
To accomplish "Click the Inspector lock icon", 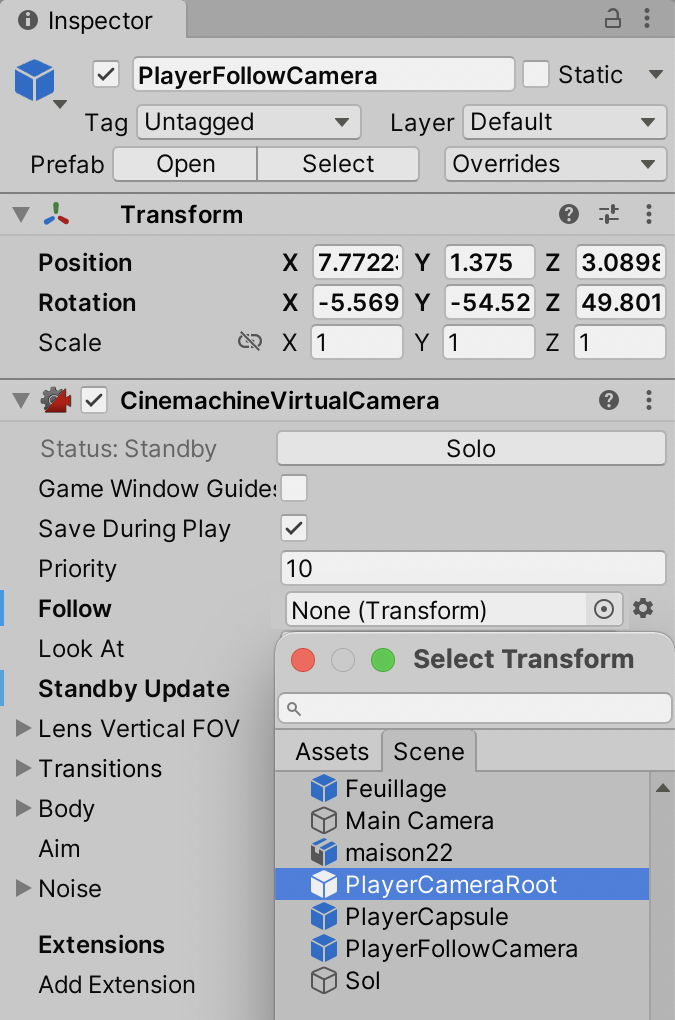I will click(613, 18).
